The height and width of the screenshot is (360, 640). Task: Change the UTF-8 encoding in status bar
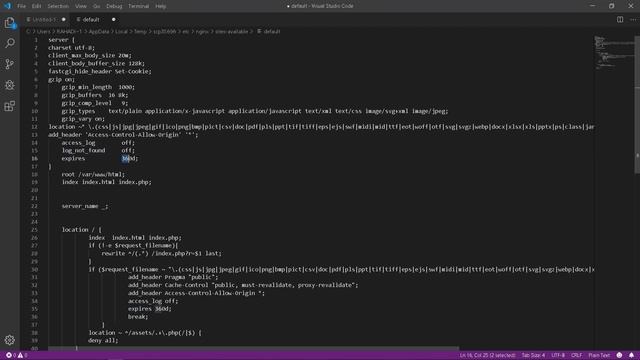click(x=558, y=355)
